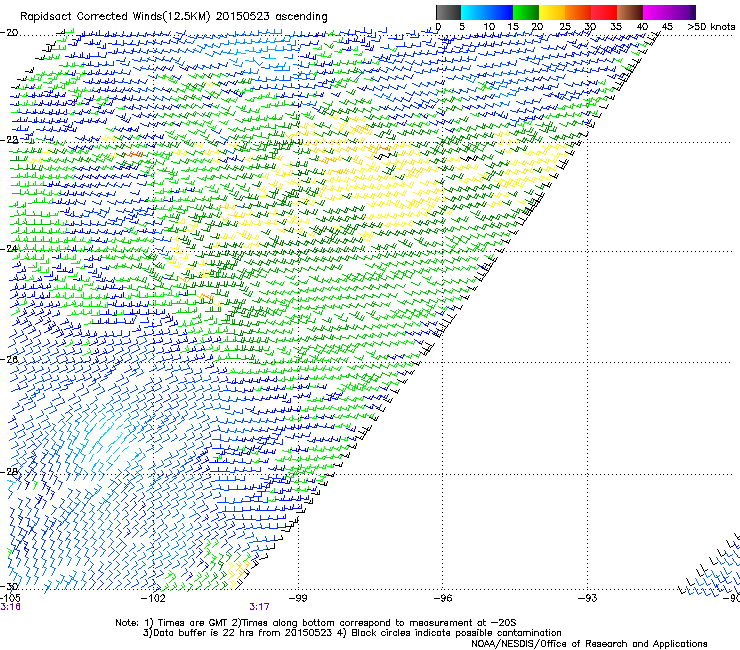Click the -102 longitude axis label

click(154, 598)
